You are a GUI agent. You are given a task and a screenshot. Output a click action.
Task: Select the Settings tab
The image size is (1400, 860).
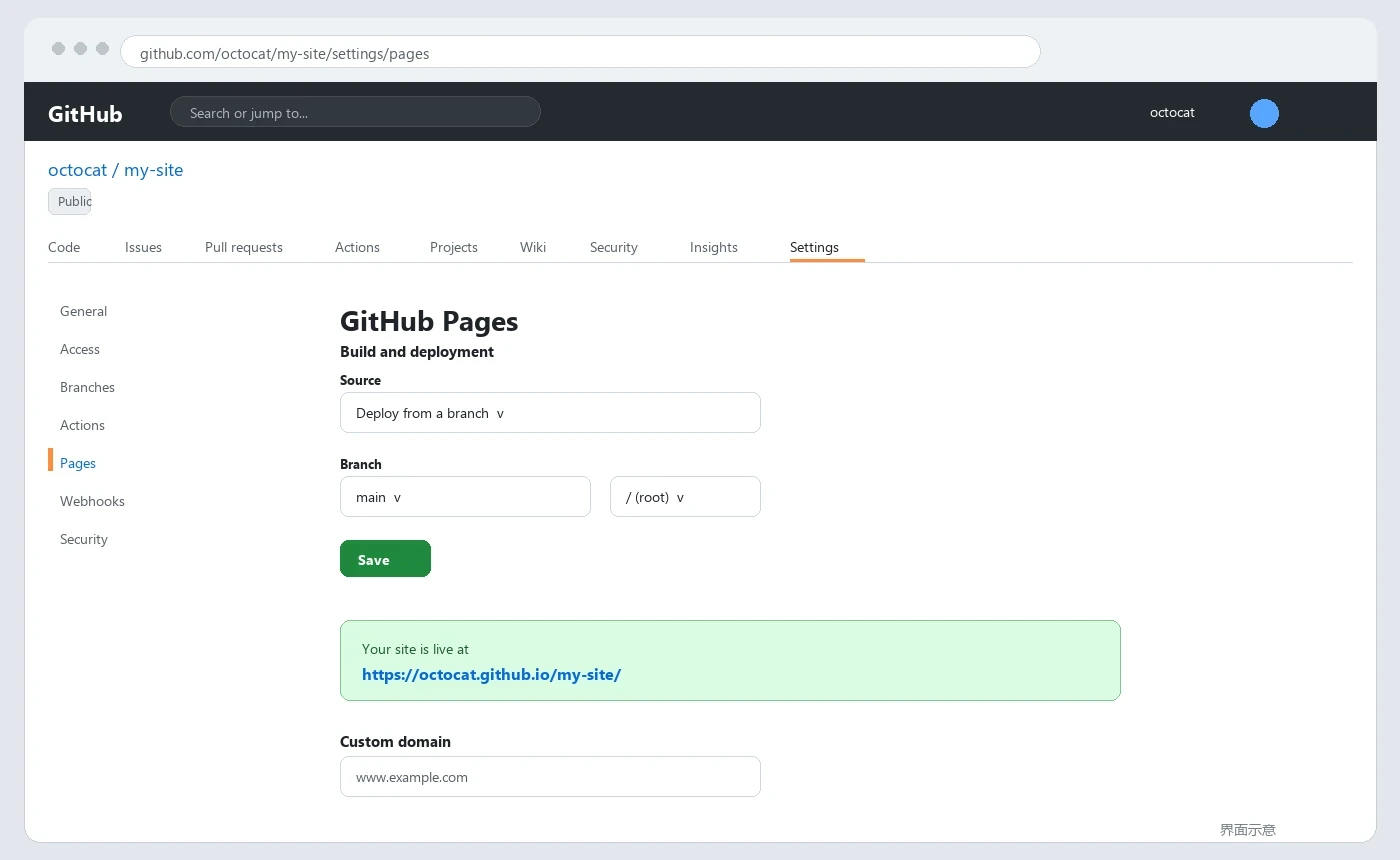[x=814, y=247]
